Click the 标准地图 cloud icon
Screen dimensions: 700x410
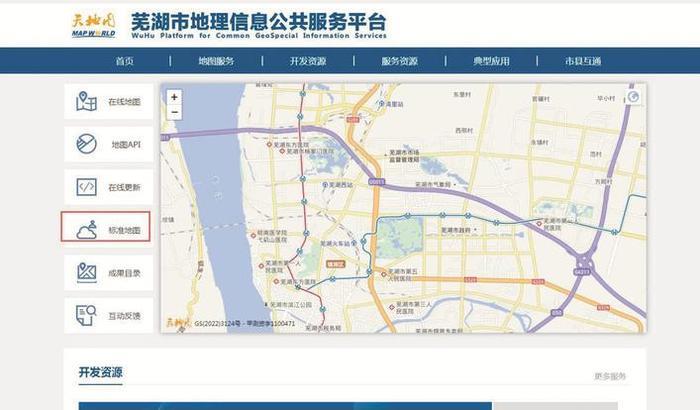(86, 230)
